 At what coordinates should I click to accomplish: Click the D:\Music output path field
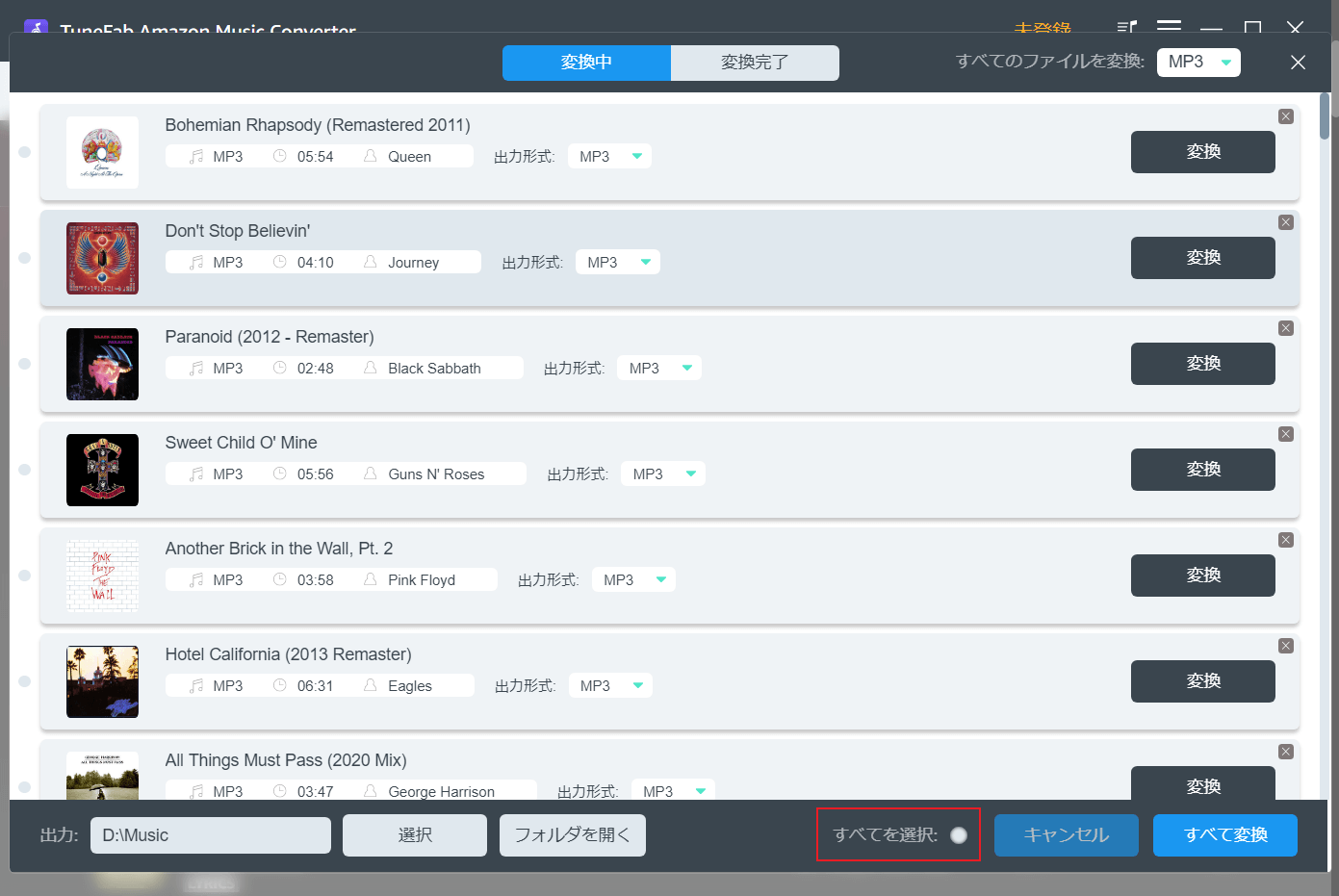[x=211, y=835]
